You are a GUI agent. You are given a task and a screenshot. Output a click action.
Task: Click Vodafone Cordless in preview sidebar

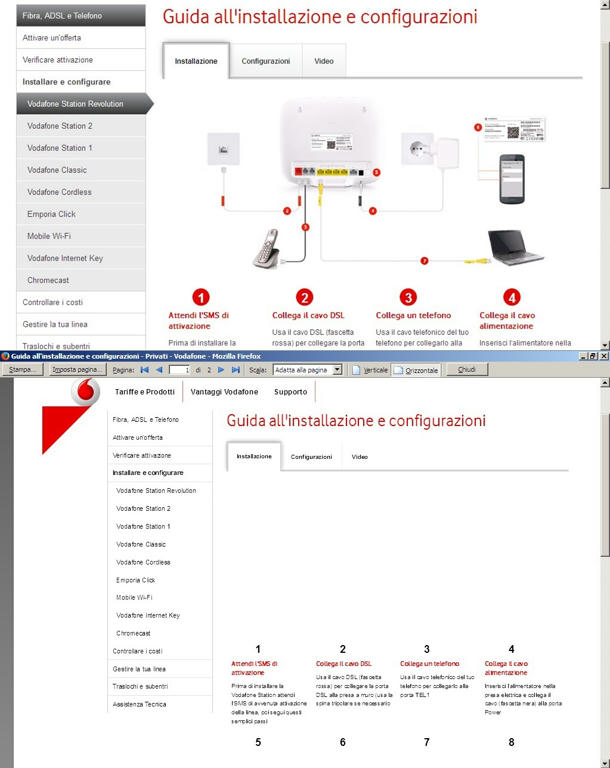point(143,562)
